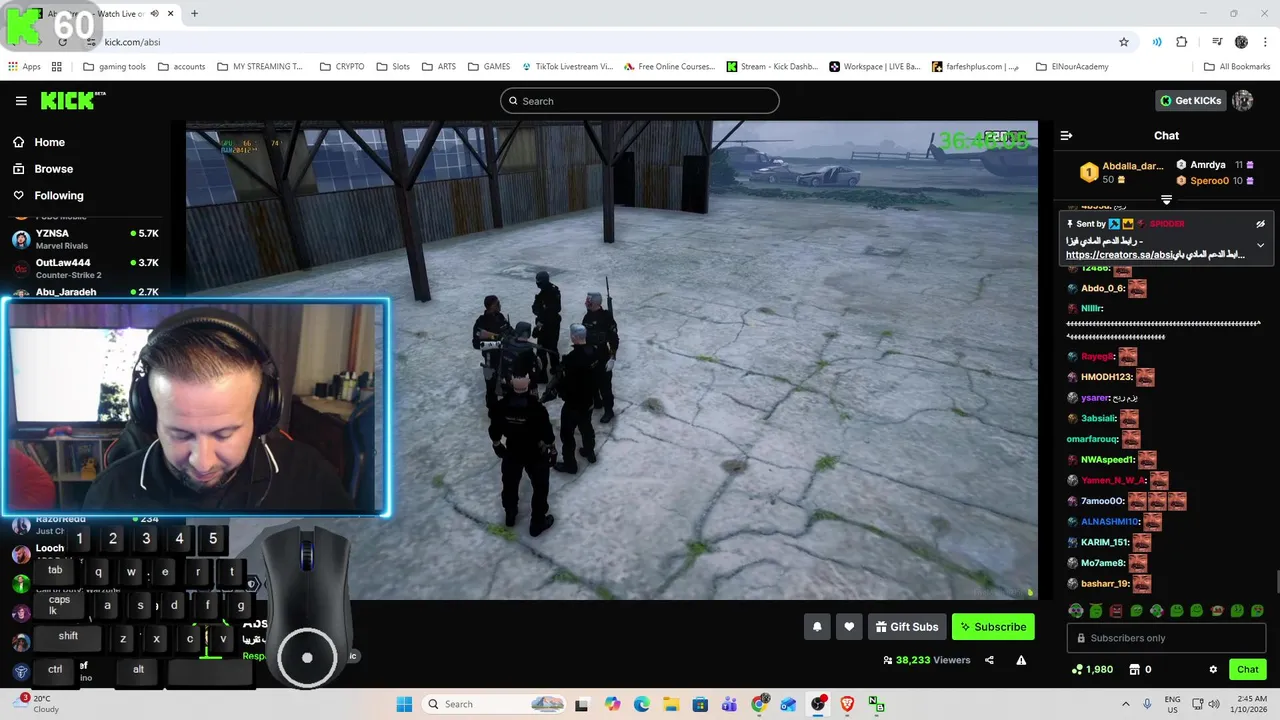This screenshot has height=720, width=1280.
Task: Click username HMODH123 in chat
Action: [1106, 377]
